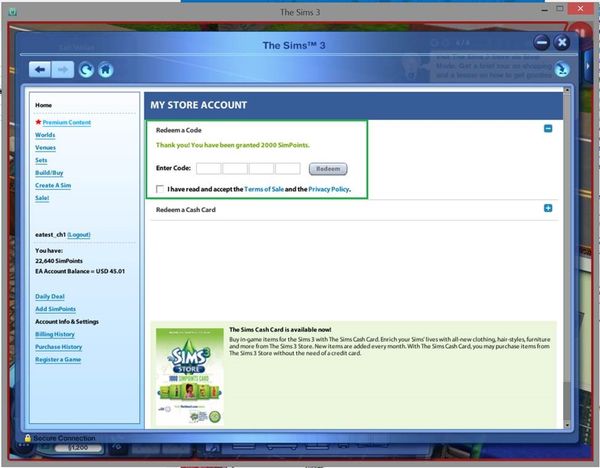Click the round icon at toolbar right
600x468 pixels.
tap(562, 69)
